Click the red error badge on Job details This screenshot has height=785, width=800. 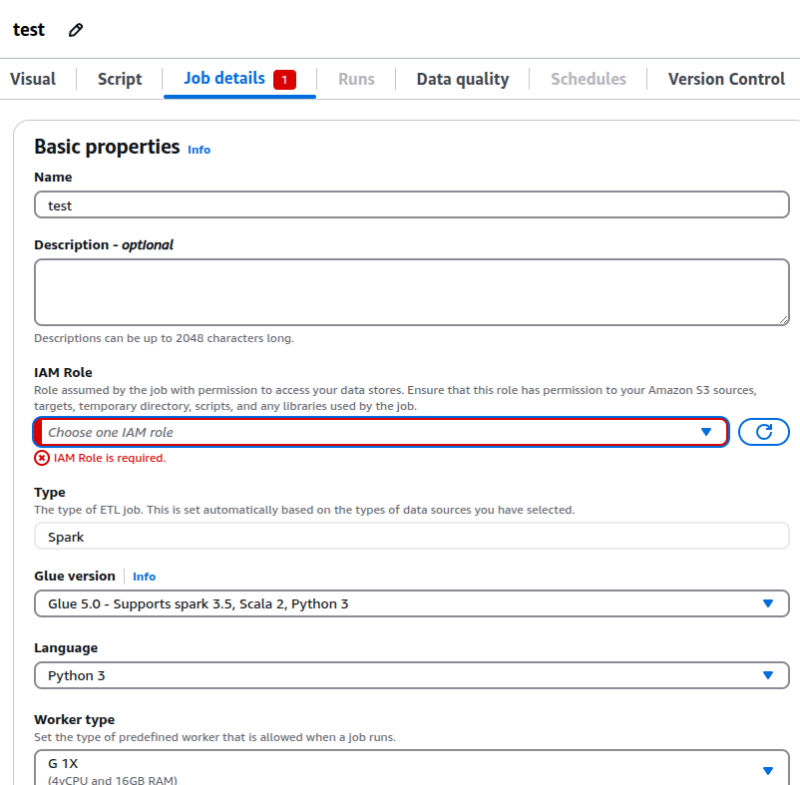click(x=284, y=79)
